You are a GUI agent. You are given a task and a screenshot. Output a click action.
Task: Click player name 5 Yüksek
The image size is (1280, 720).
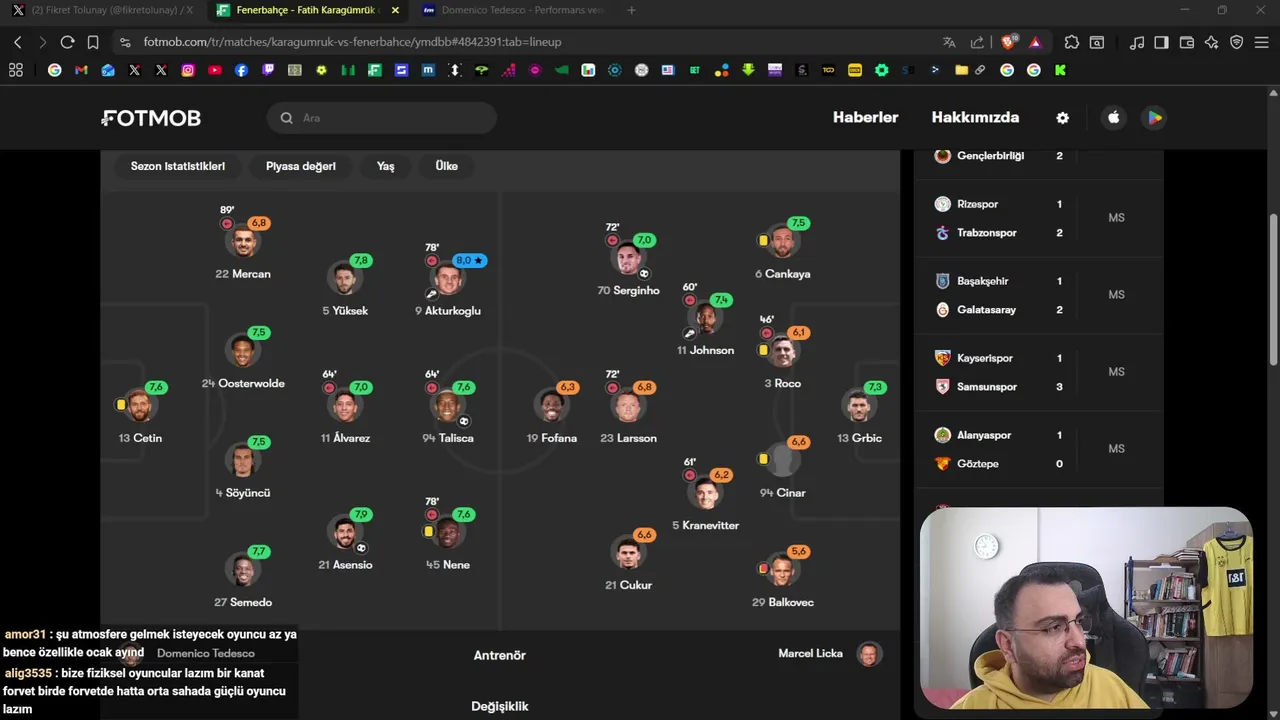point(345,311)
